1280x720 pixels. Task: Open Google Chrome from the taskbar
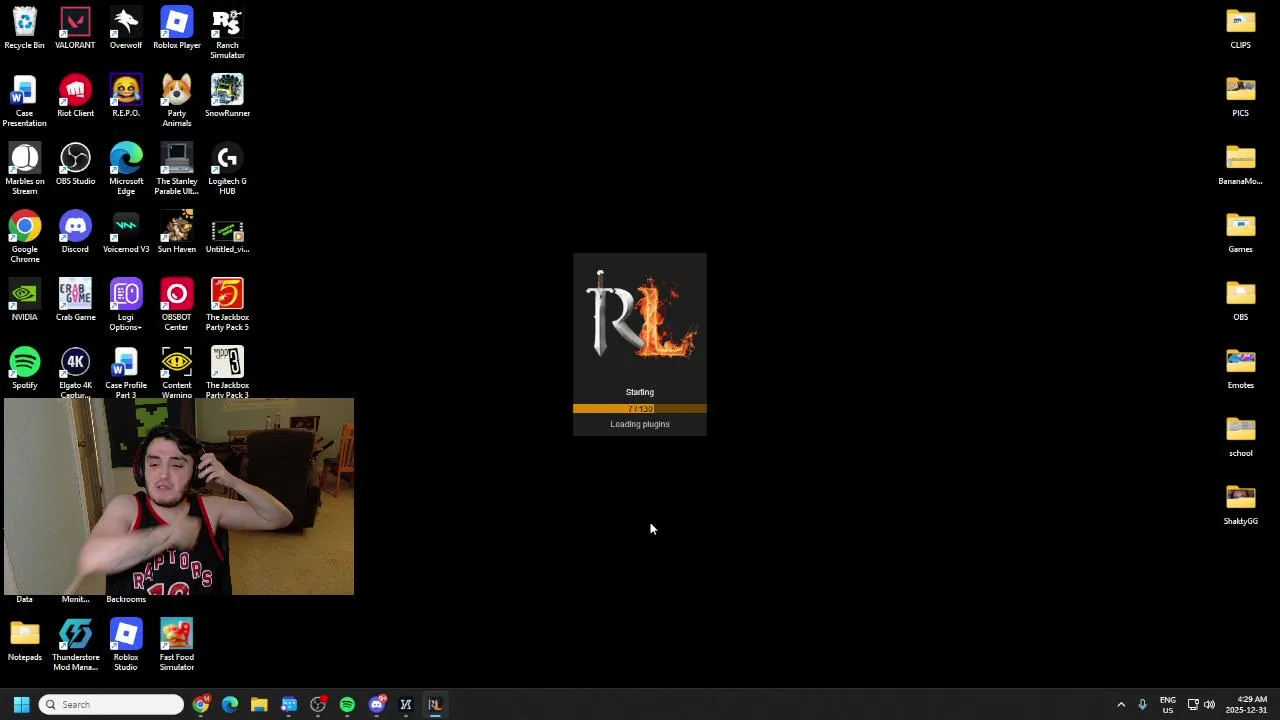201,705
